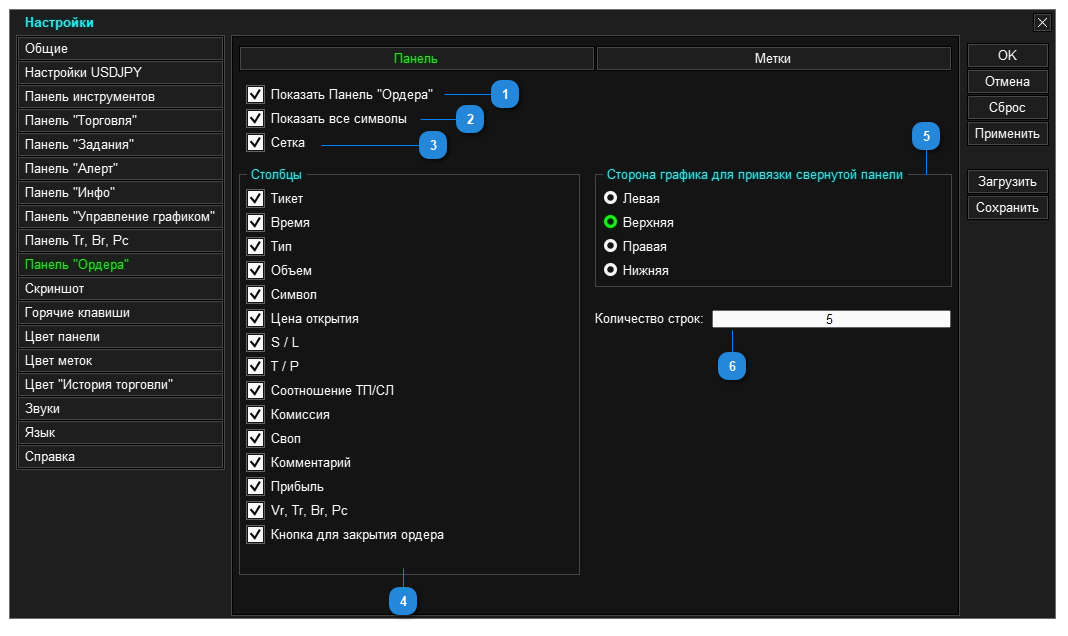
Task: Open the Звуки settings section
Action: (x=121, y=409)
